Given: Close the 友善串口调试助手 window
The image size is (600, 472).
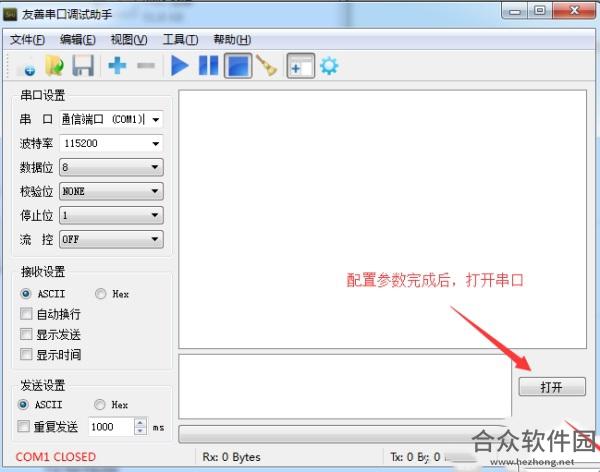Looking at the screenshot, I should pyautogui.click(x=574, y=11).
